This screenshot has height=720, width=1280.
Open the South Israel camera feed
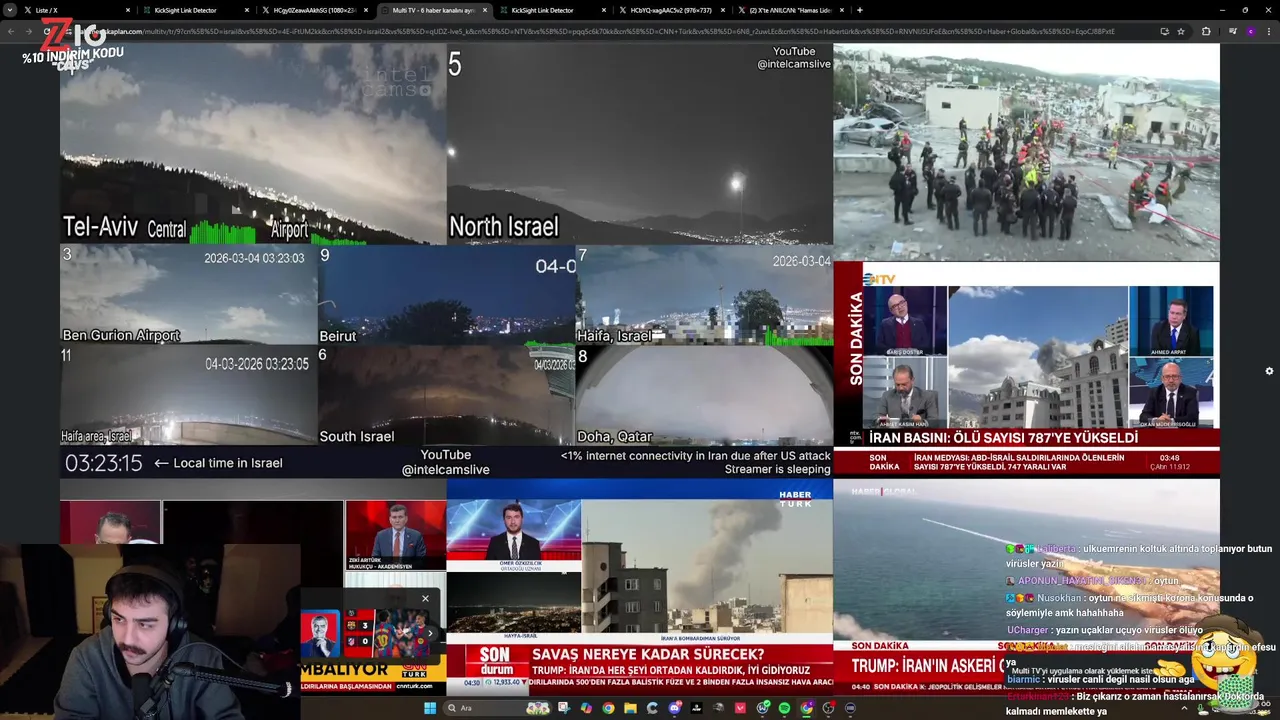tap(447, 395)
